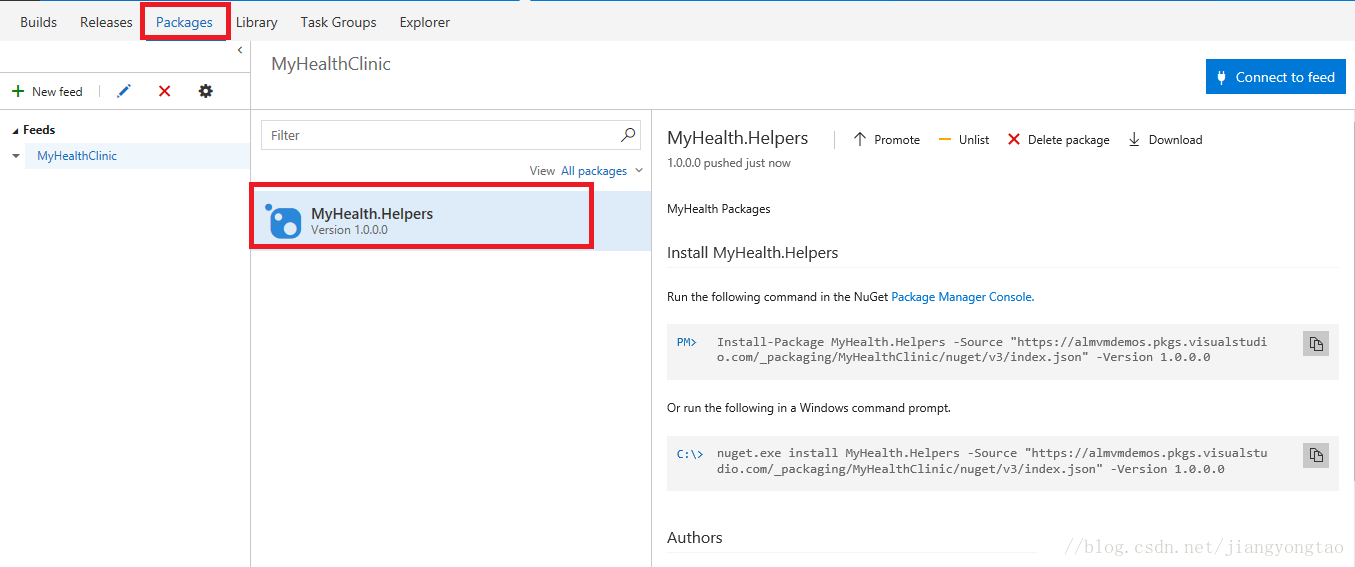Click the red X delete feed icon
The width and height of the screenshot is (1355, 567).
pos(165,91)
